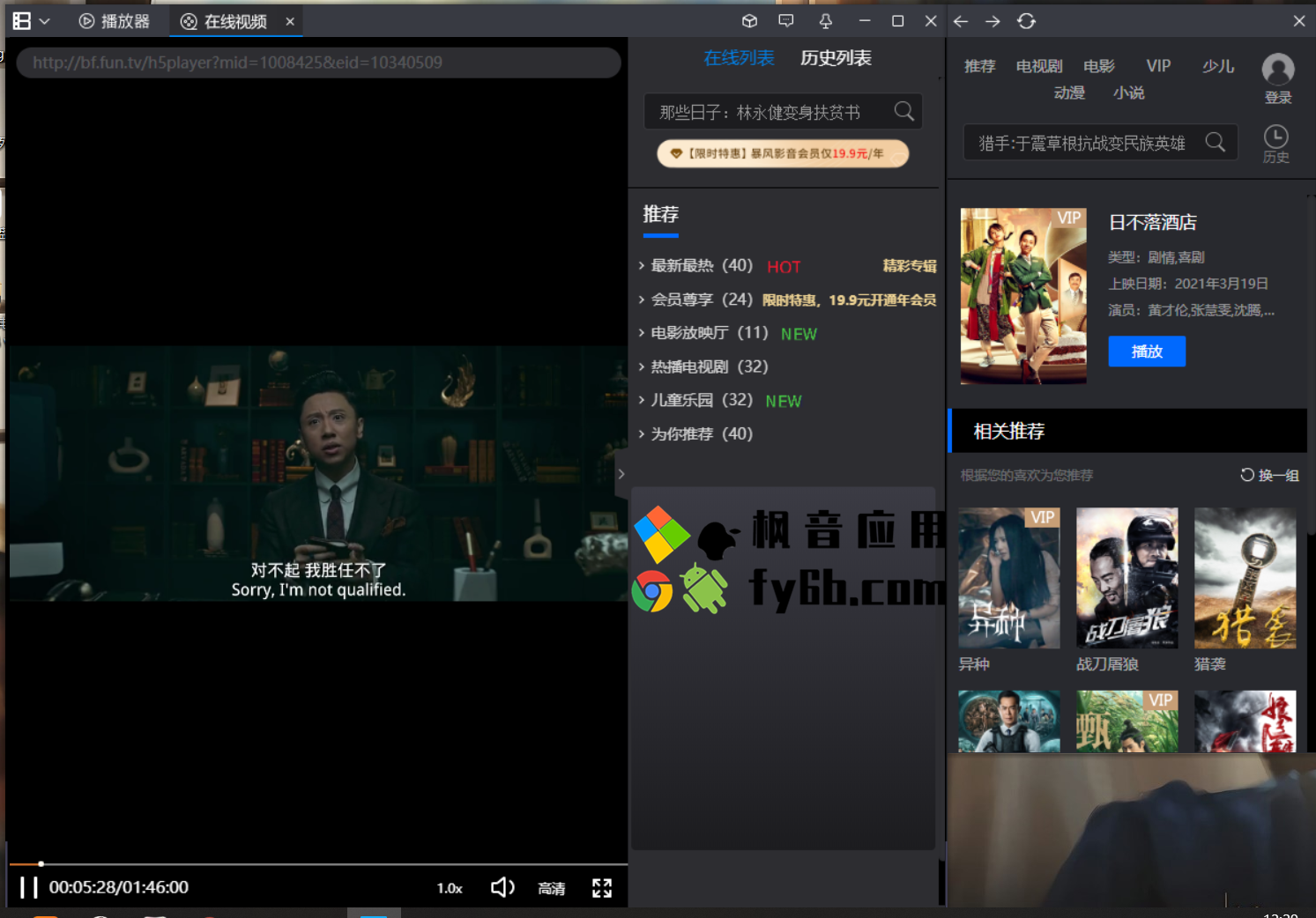This screenshot has height=918, width=1316.
Task: Close the 在线视频 tab
Action: (x=290, y=21)
